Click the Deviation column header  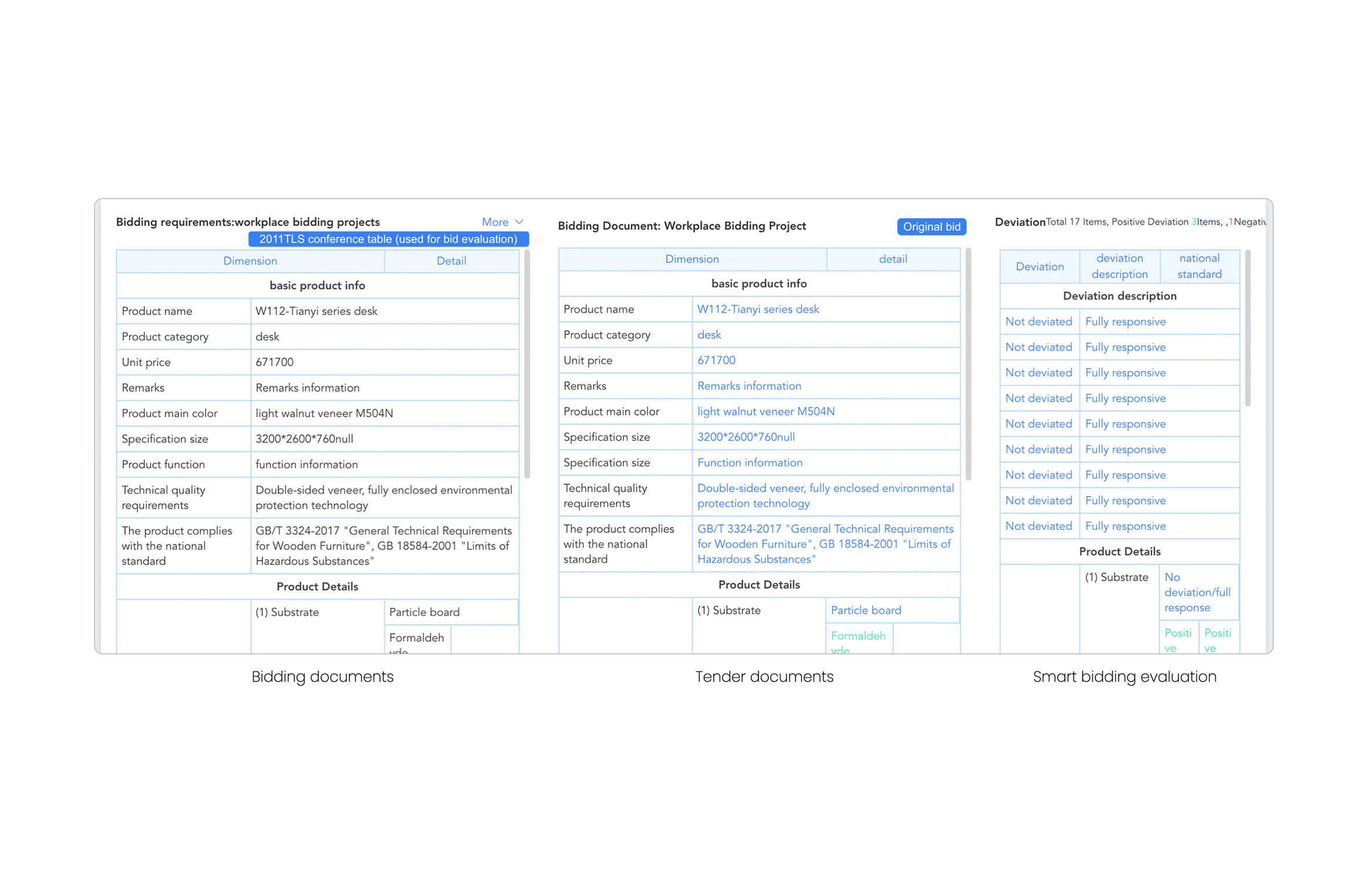pos(1039,267)
